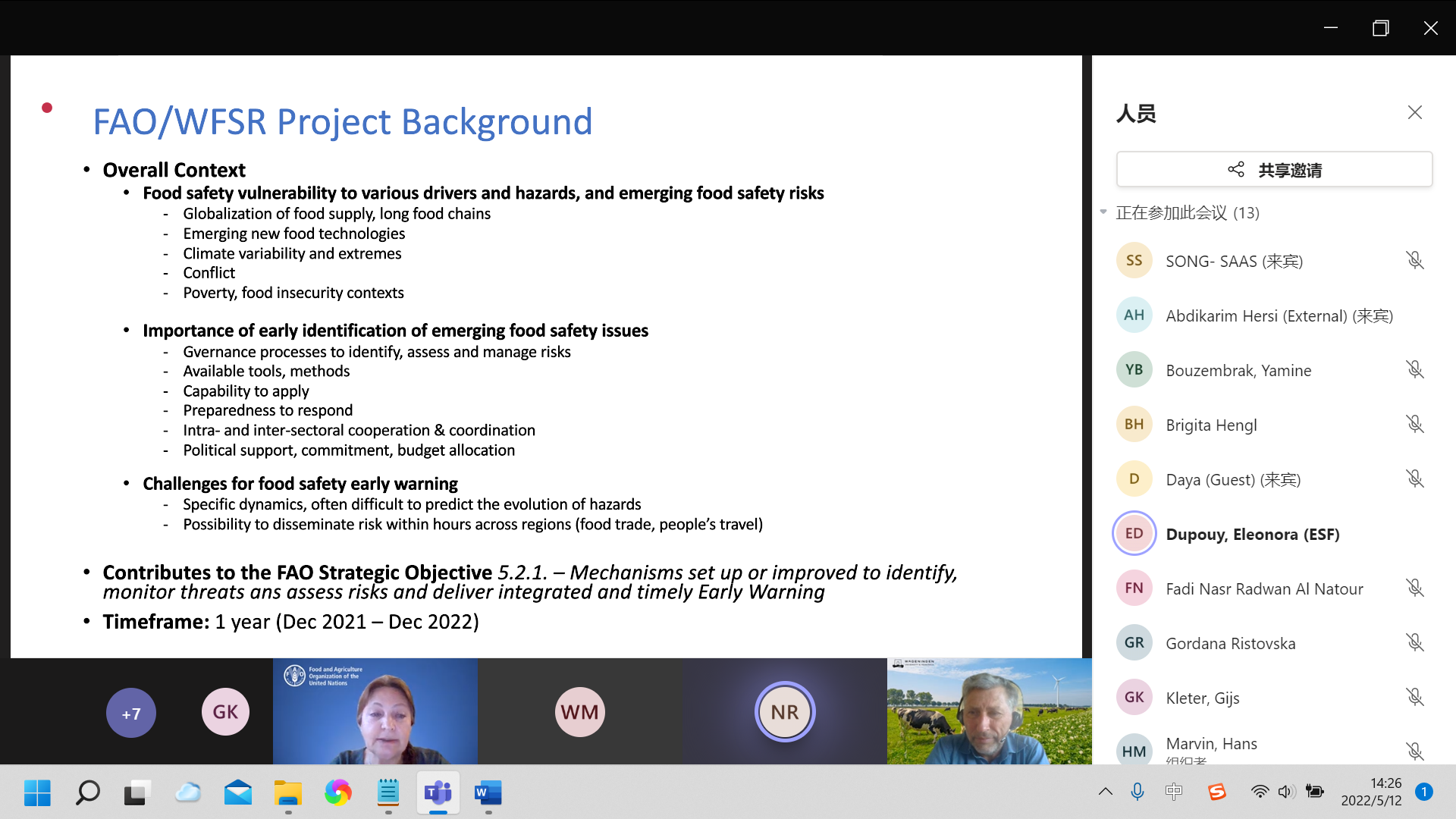
Task: Select HM avatar of Marvin, Hans
Action: (x=1134, y=751)
